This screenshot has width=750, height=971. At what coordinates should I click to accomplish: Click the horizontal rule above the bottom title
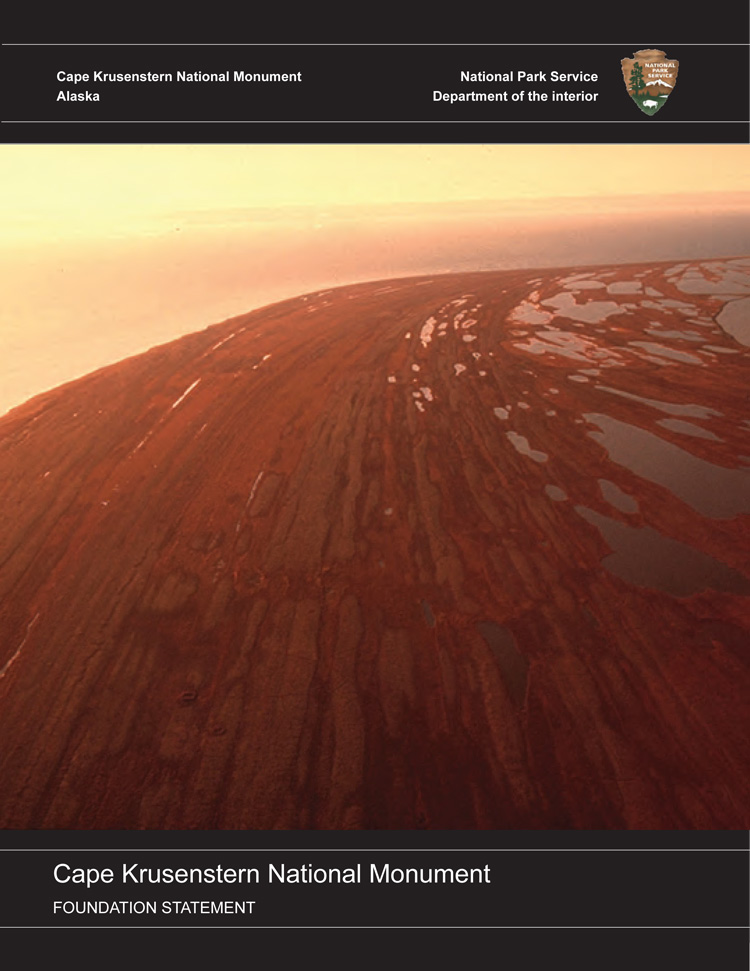pos(375,850)
